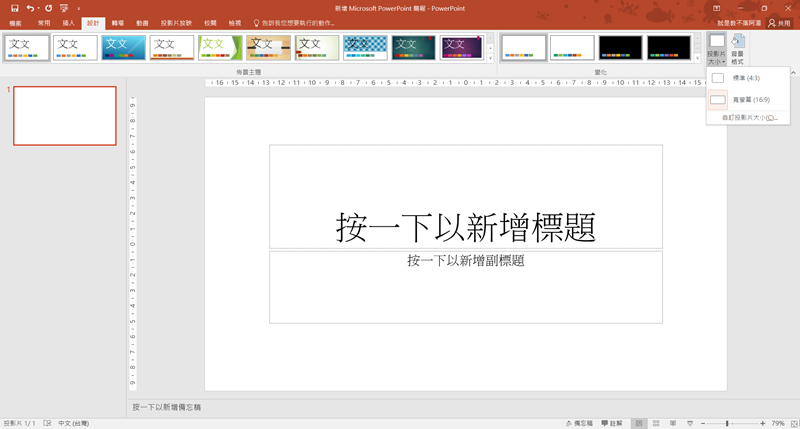Click the fit slide to window icon
Image resolution: width=800 pixels, height=429 pixels.
pos(793,423)
